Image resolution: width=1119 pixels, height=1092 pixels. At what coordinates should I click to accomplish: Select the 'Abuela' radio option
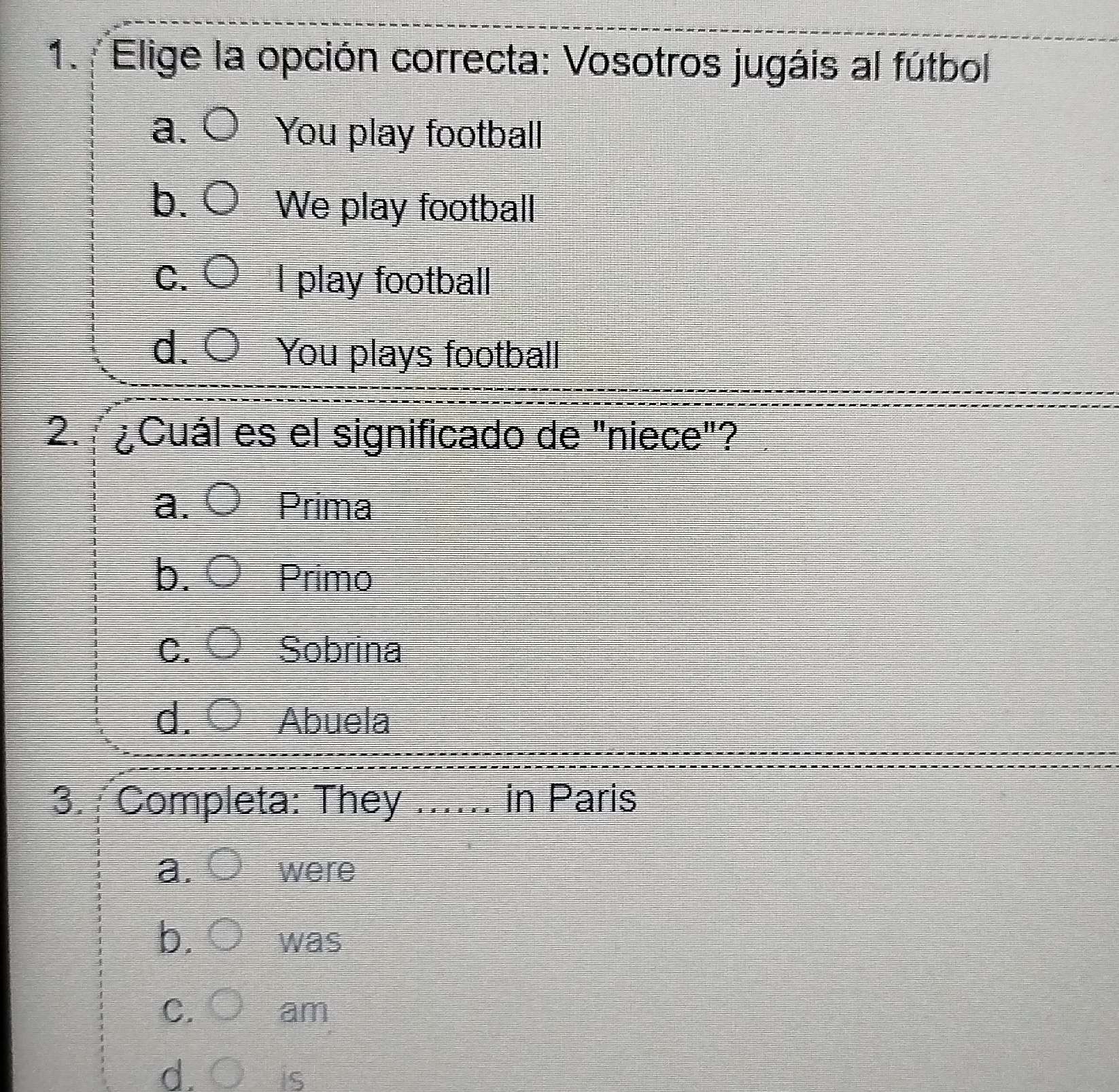(225, 714)
